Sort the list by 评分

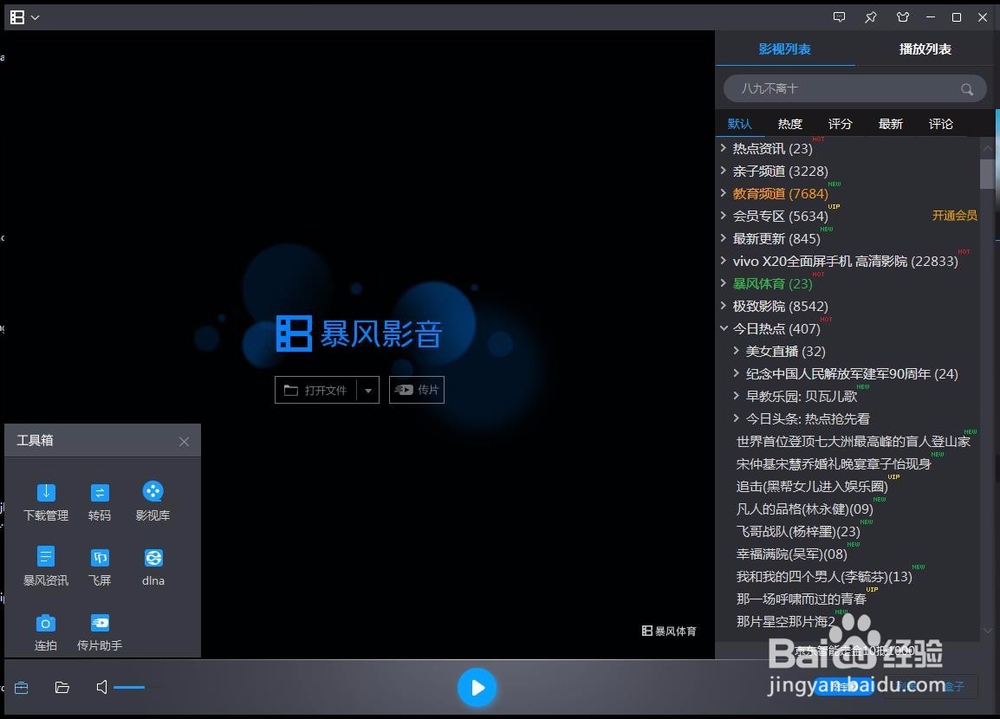(x=840, y=124)
